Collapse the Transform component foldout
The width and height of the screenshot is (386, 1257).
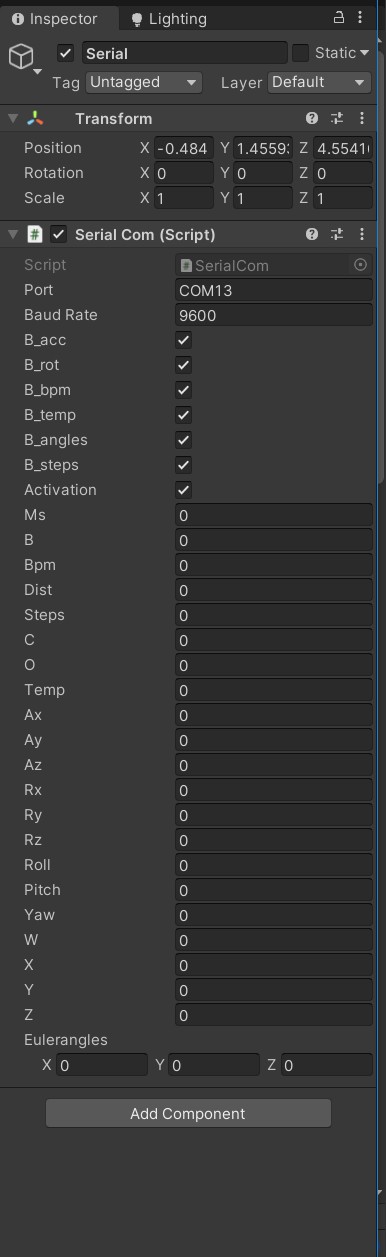(x=13, y=118)
